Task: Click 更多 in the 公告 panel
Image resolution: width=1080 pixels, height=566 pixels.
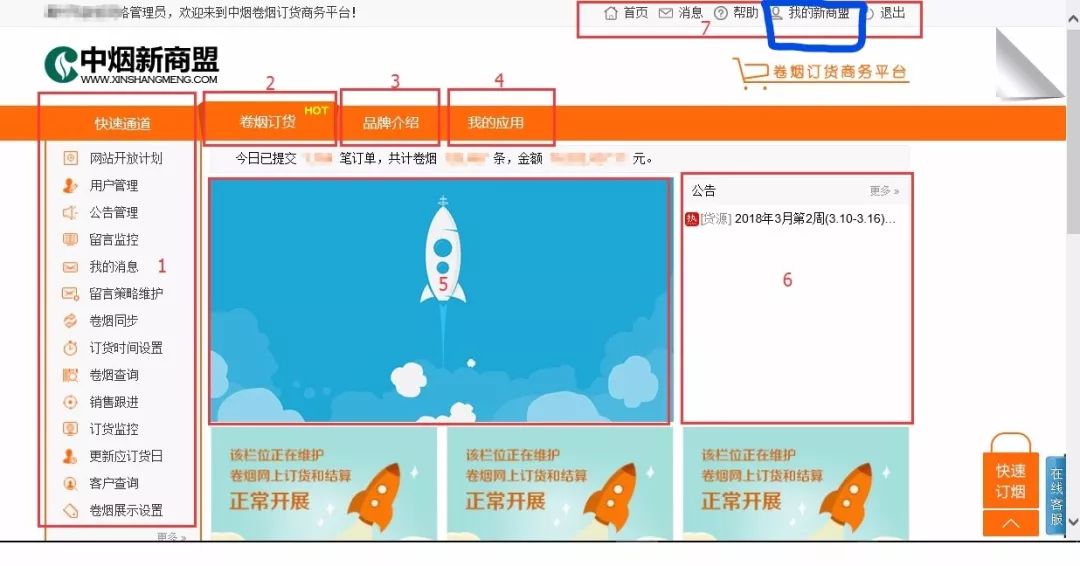Action: tap(884, 191)
